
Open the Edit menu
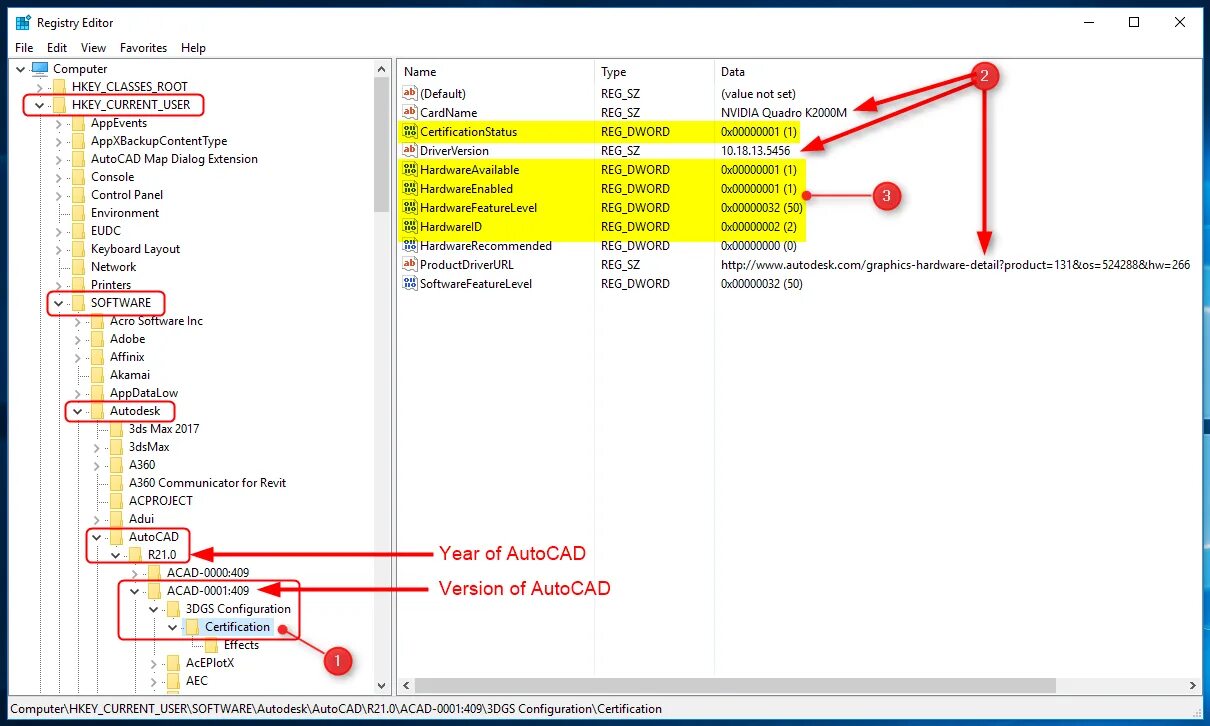point(57,47)
